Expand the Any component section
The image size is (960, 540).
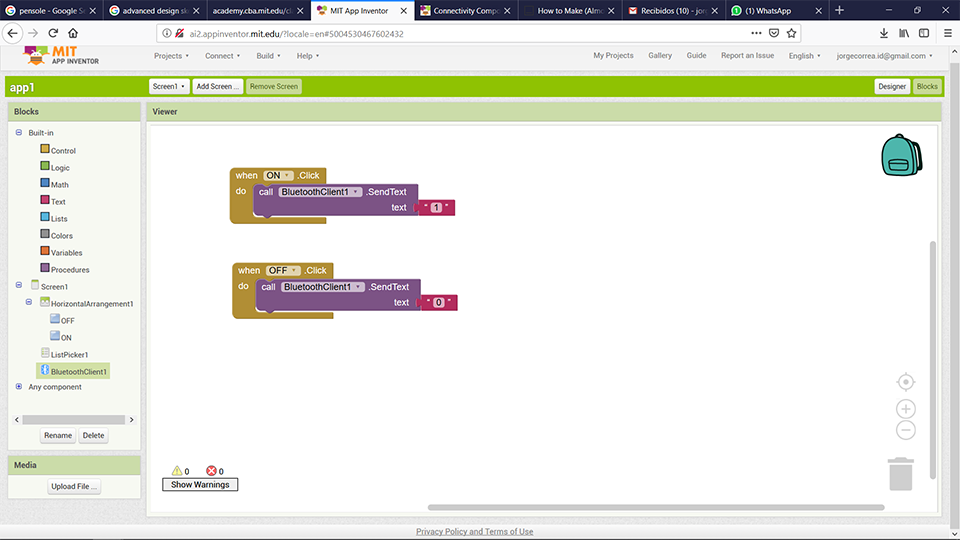[x=19, y=386]
